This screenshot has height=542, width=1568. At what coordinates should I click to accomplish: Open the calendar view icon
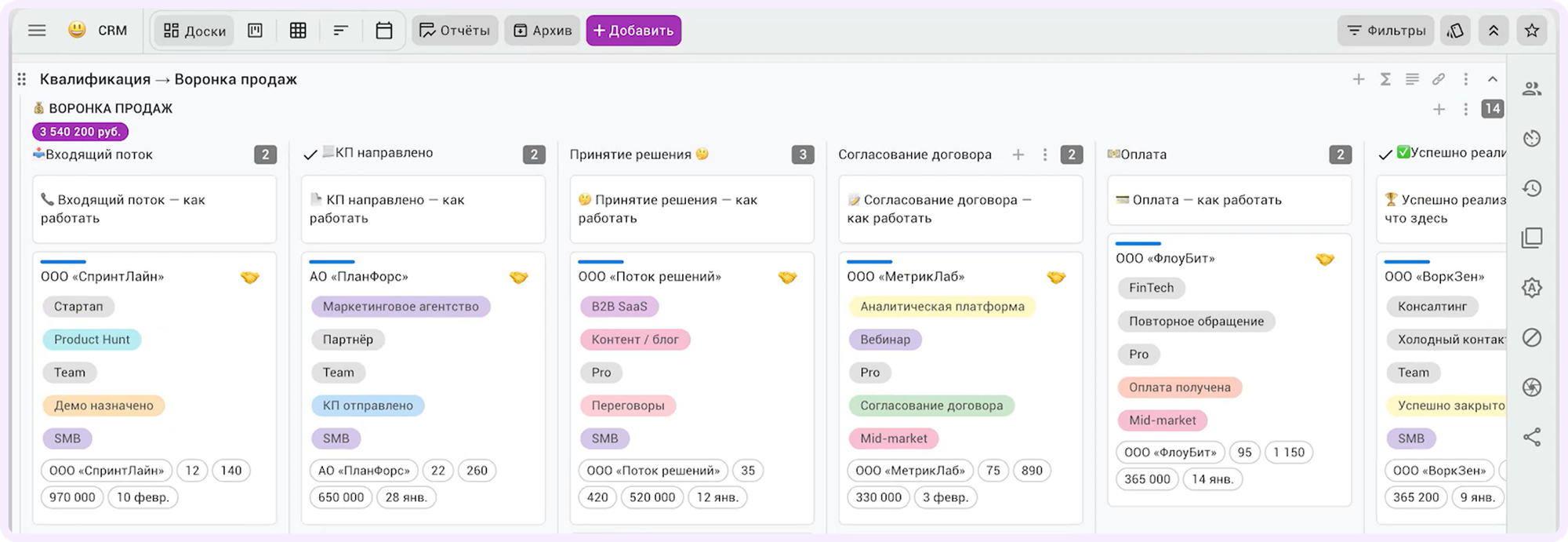pos(383,31)
